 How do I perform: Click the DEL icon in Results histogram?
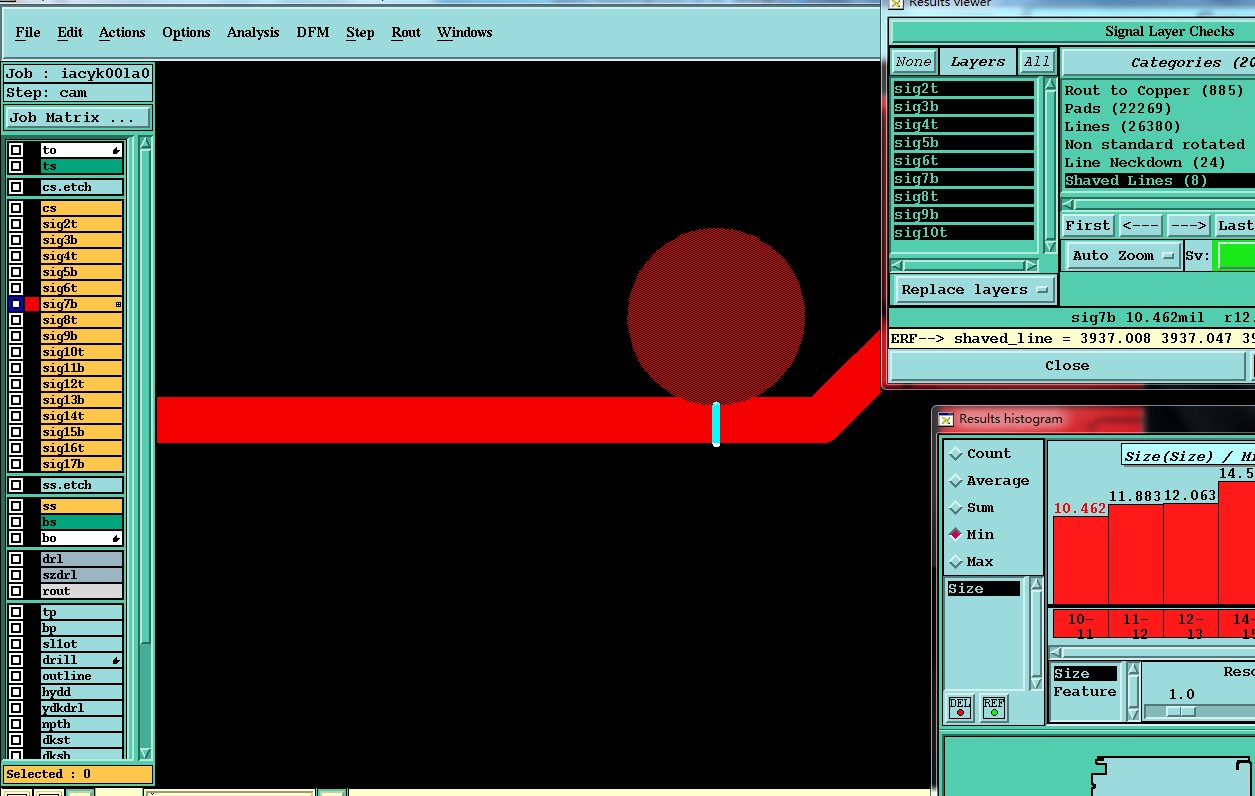click(x=960, y=707)
